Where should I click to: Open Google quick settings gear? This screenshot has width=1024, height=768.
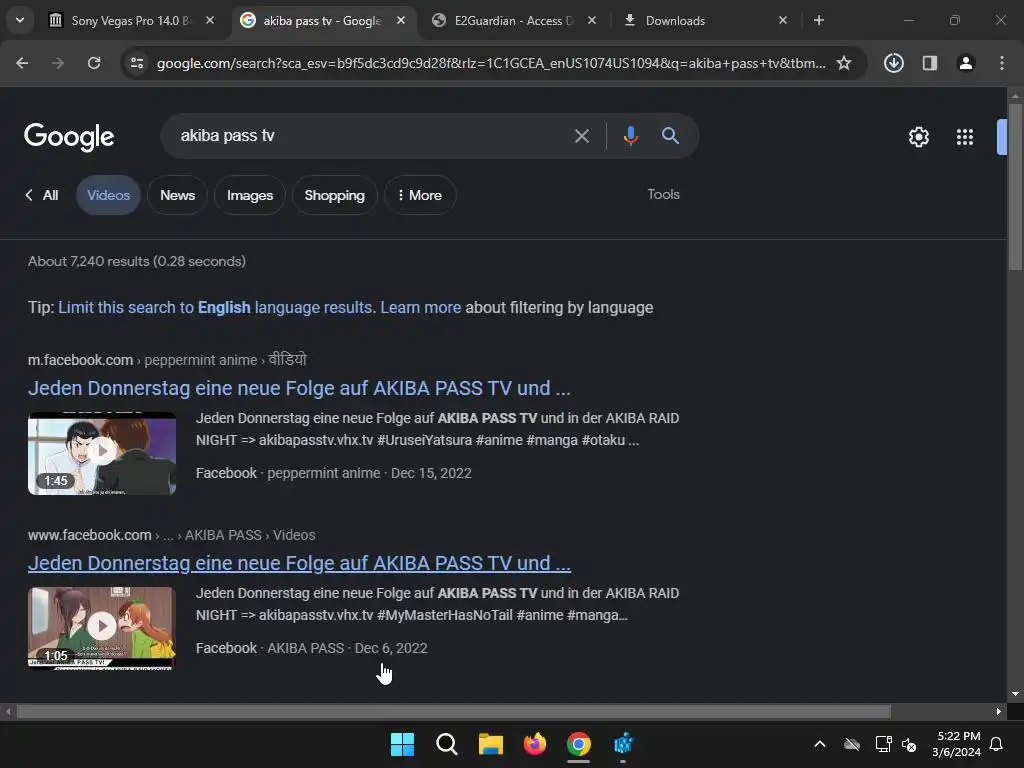click(919, 136)
